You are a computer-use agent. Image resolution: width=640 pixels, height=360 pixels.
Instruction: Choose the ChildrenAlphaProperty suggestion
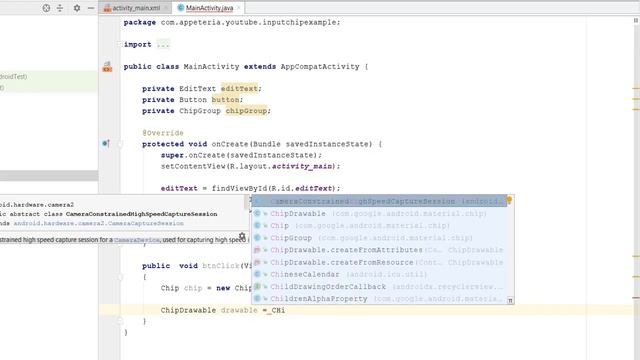[x=379, y=299]
